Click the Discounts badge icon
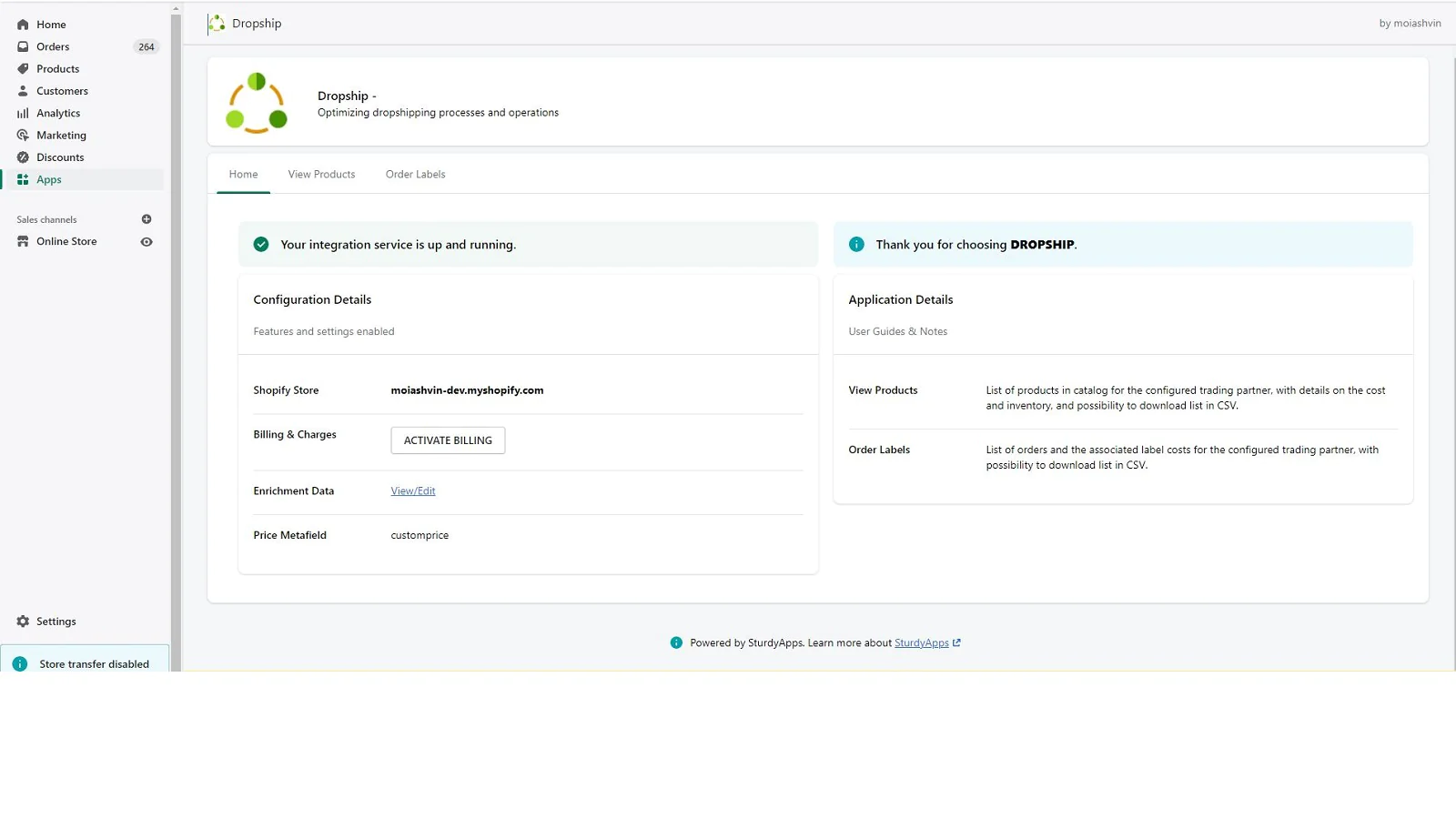Image resolution: width=1456 pixels, height=819 pixels. 23,157
